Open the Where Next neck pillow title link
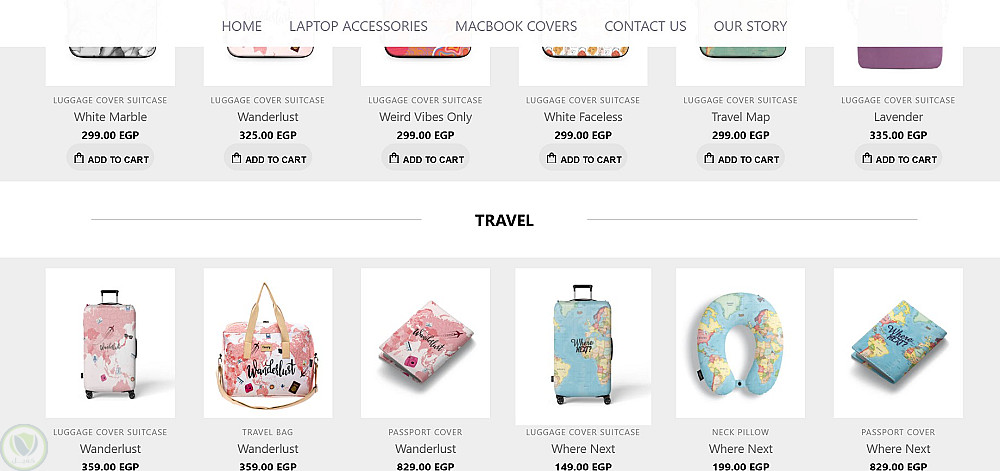This screenshot has width=1000, height=471. click(740, 449)
